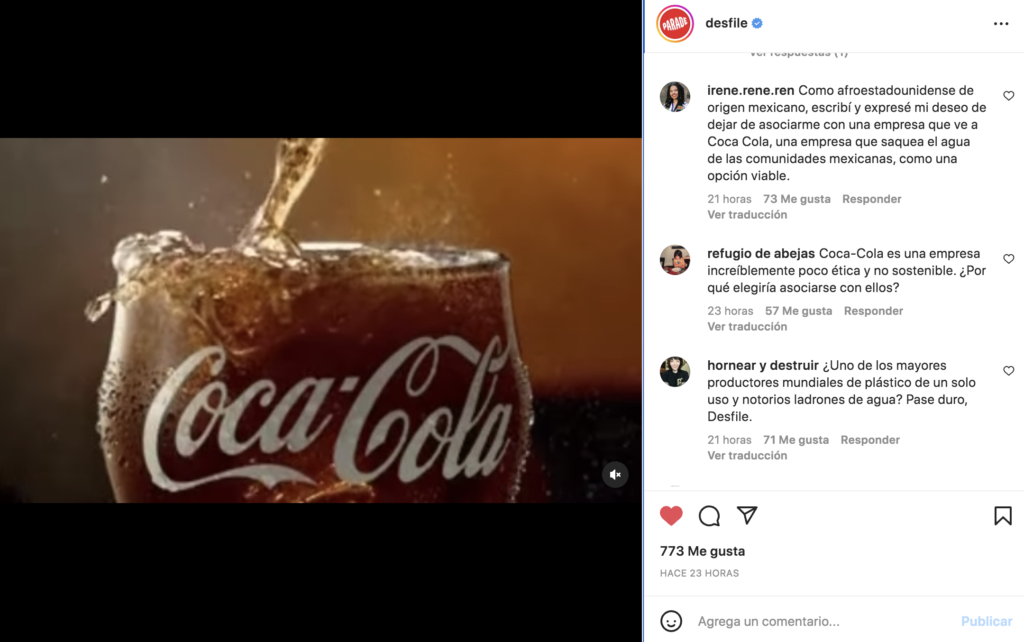The width and height of the screenshot is (1024, 642).
Task: Focus the Agrega un comentario field
Action: pos(823,621)
